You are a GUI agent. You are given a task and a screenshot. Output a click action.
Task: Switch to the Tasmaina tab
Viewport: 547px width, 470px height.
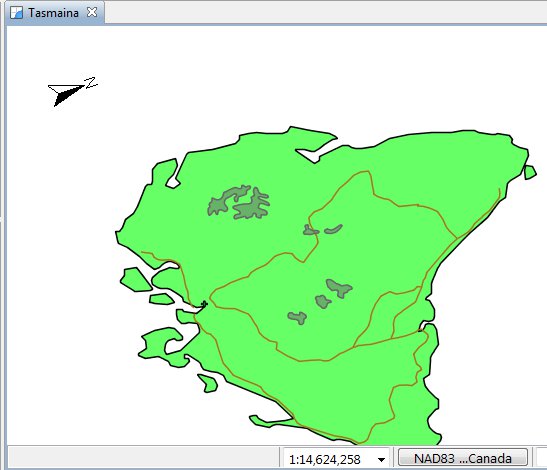[x=53, y=13]
